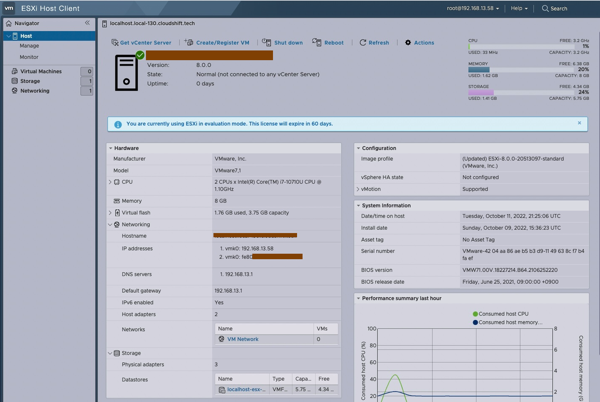The image size is (600, 402).
Task: Click the Reboot button
Action: tap(328, 42)
